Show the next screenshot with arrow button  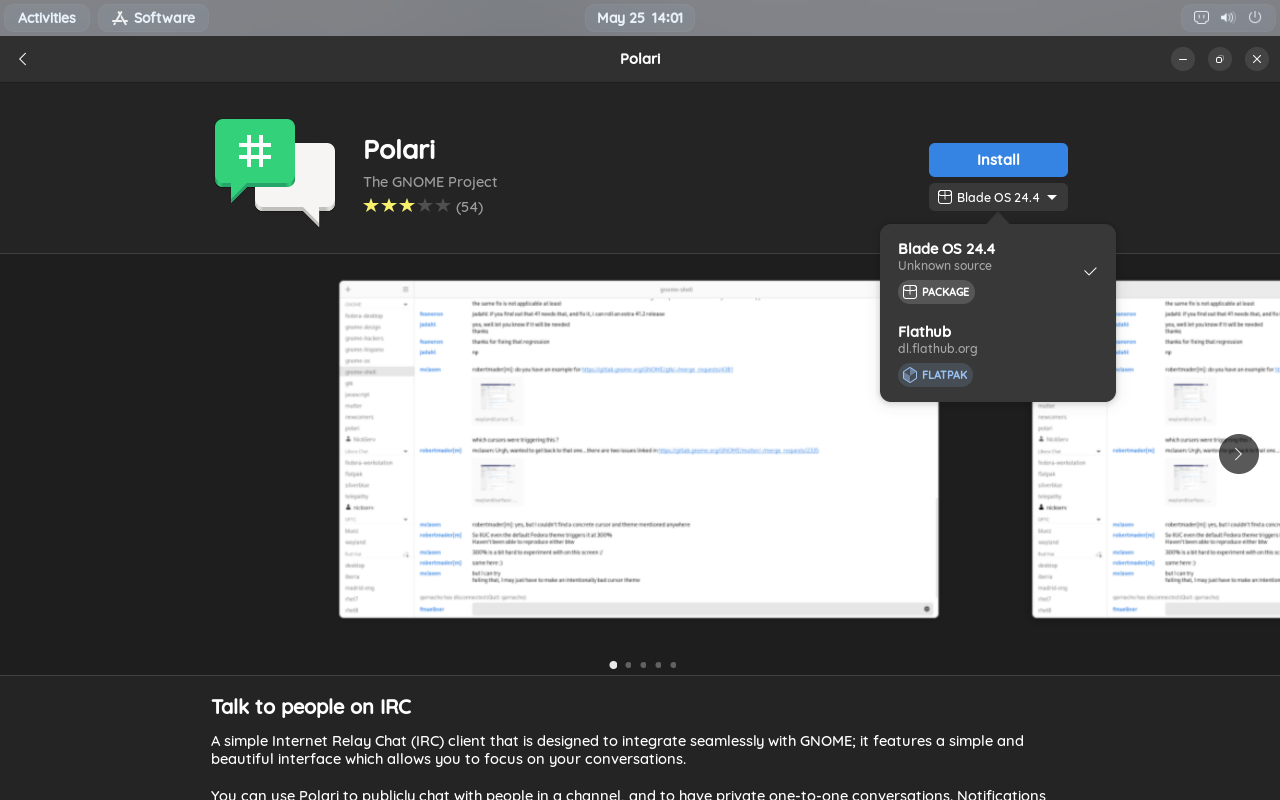pyautogui.click(x=1238, y=454)
